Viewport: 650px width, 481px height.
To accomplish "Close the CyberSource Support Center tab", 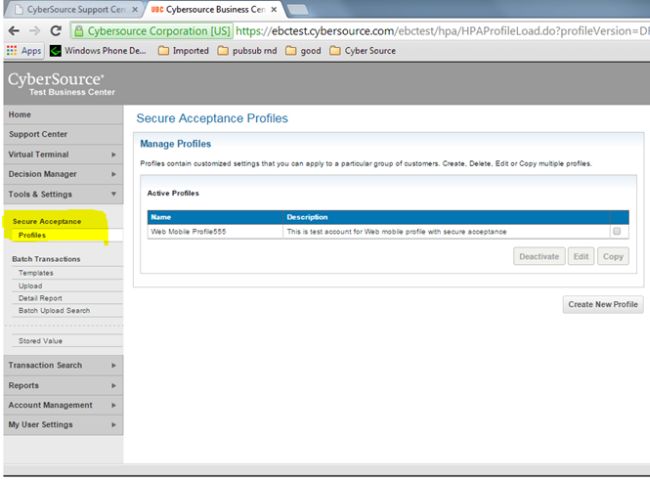I will pyautogui.click(x=135, y=10).
